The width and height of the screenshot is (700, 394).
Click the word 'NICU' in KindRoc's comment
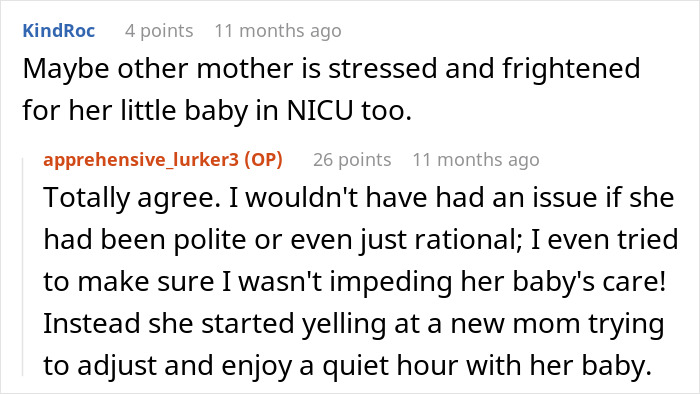(320, 110)
